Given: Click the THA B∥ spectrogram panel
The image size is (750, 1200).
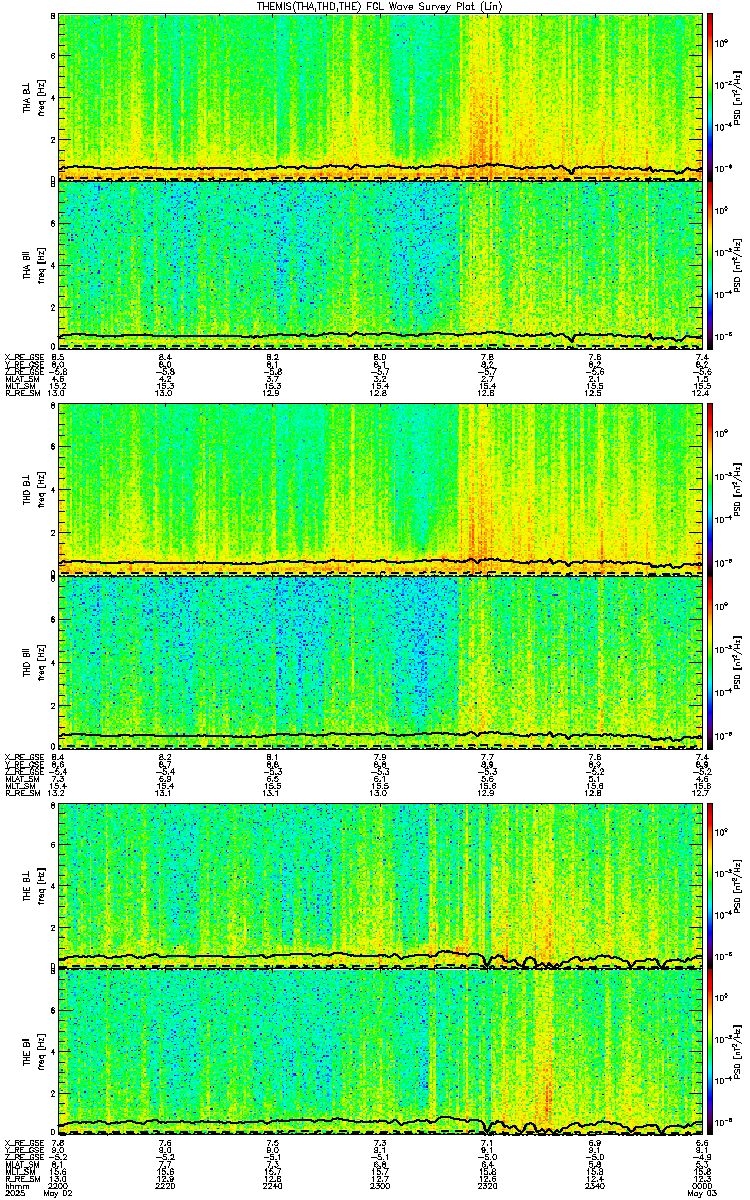Looking at the screenshot, I should tap(380, 265).
